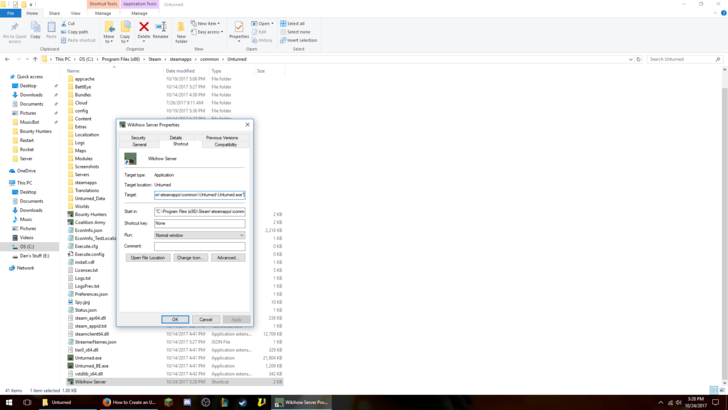This screenshot has height=410, width=728.
Task: Click the Refresh button beside address bar
Action: (x=638, y=59)
